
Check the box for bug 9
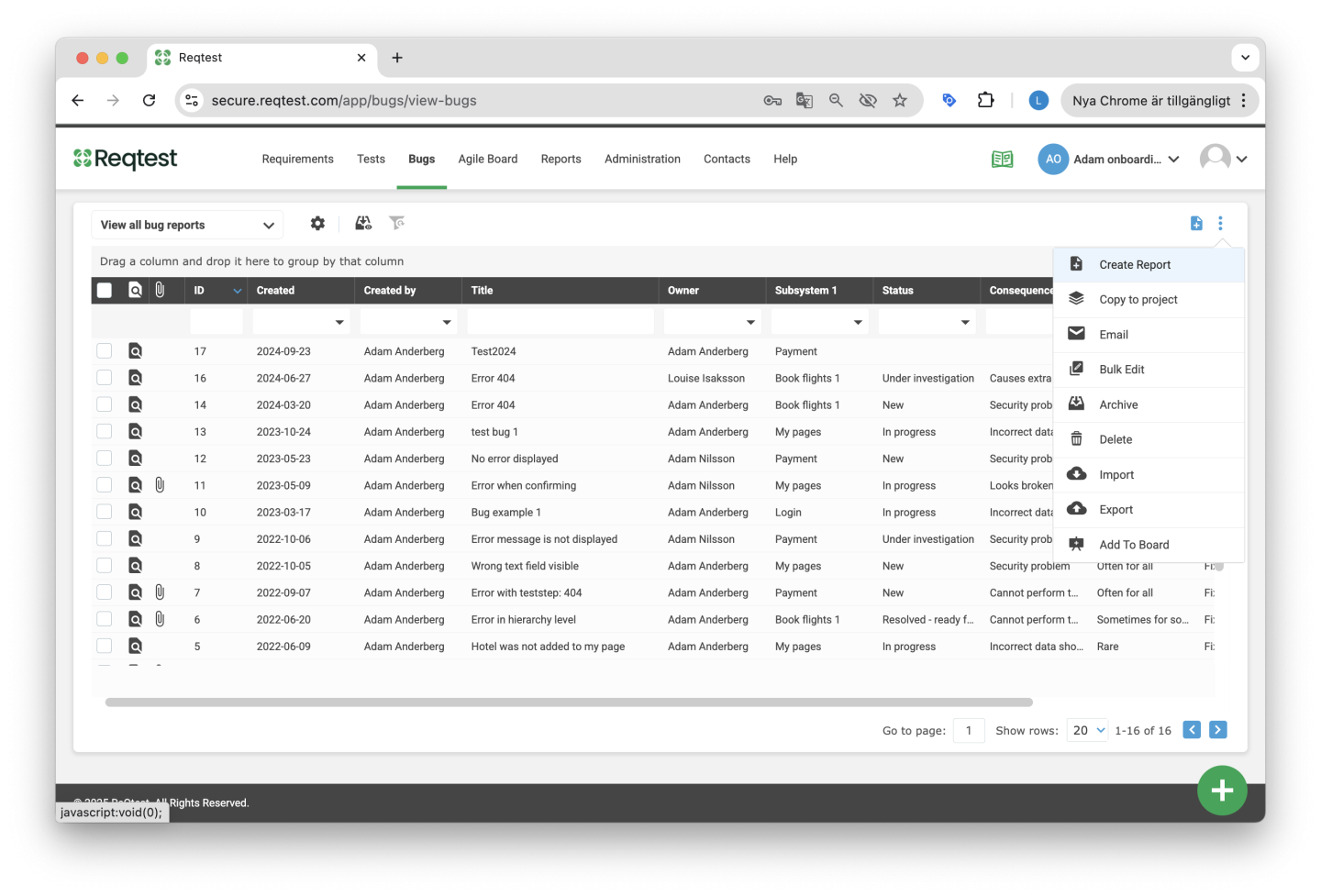tap(105, 538)
